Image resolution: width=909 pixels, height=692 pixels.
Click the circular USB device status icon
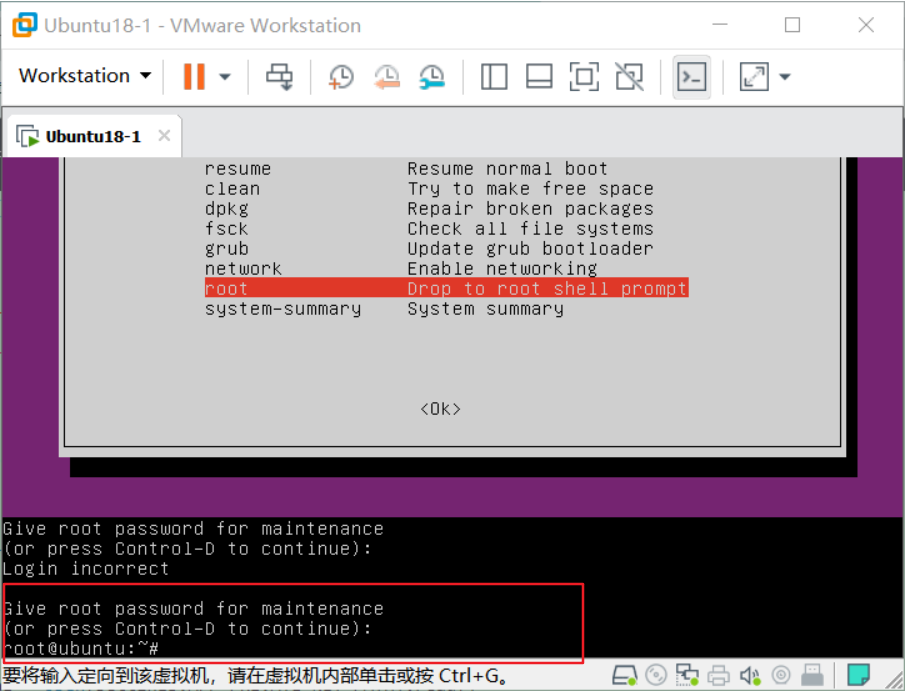point(781,675)
